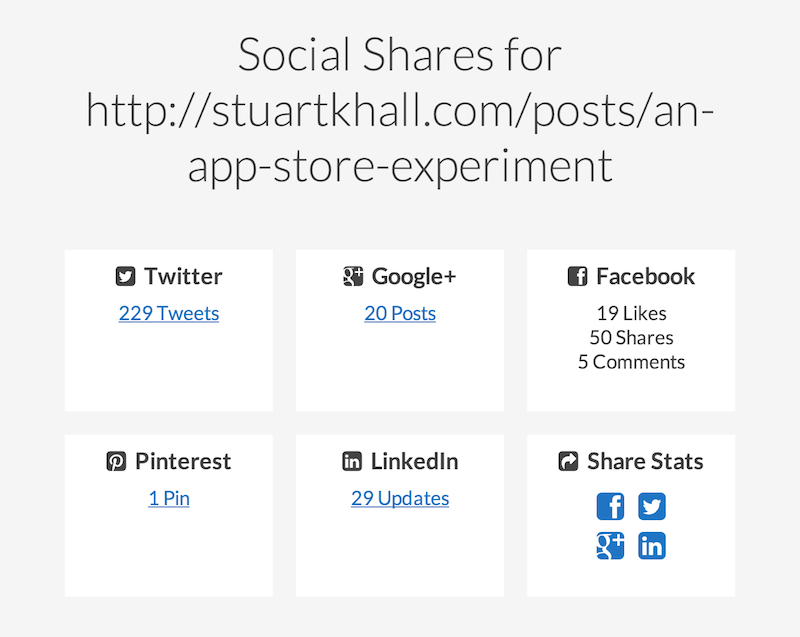Click the 50 Shares count text
Image resolution: width=800 pixels, height=637 pixels.
(x=631, y=337)
